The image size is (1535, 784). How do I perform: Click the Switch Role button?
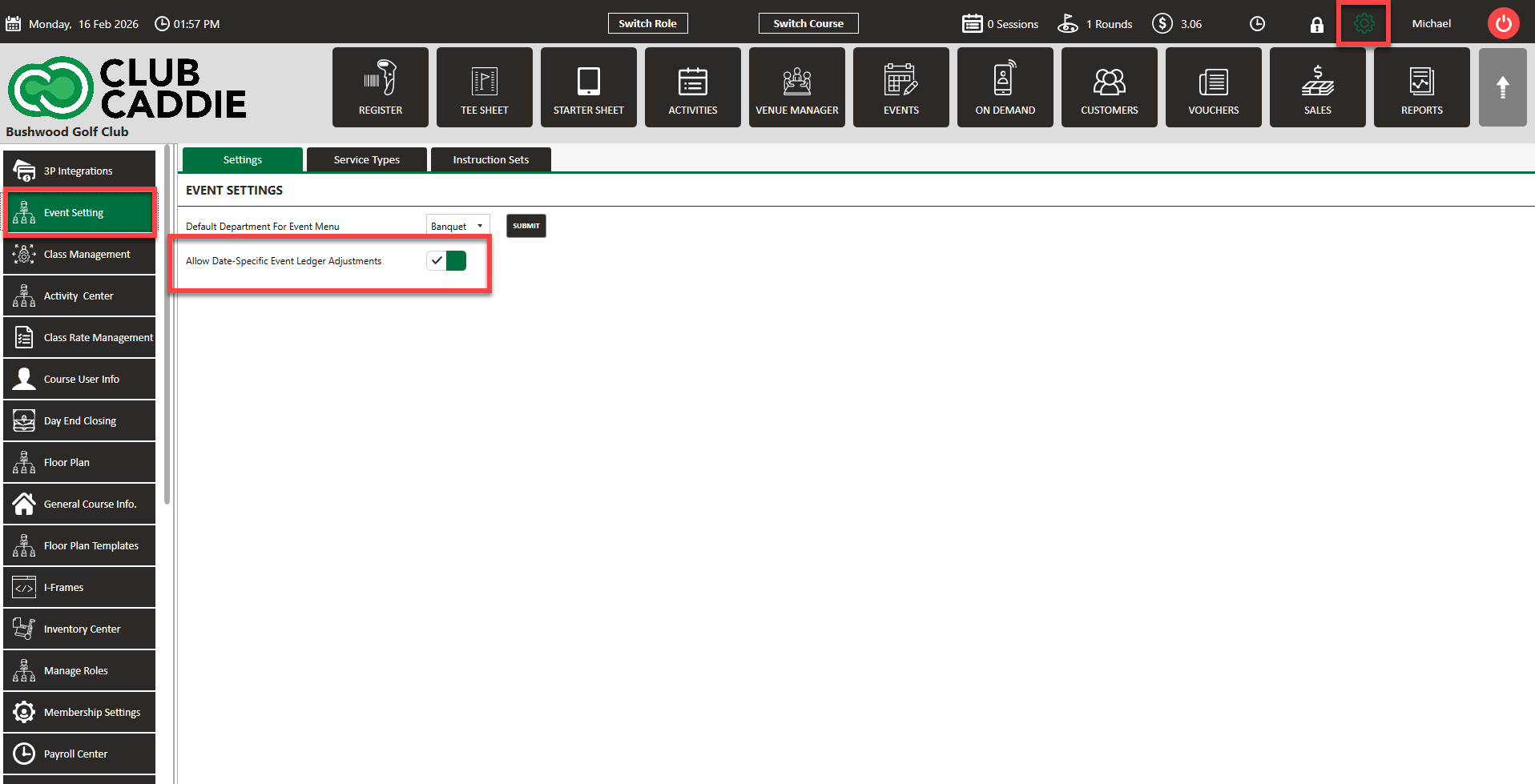tap(647, 24)
